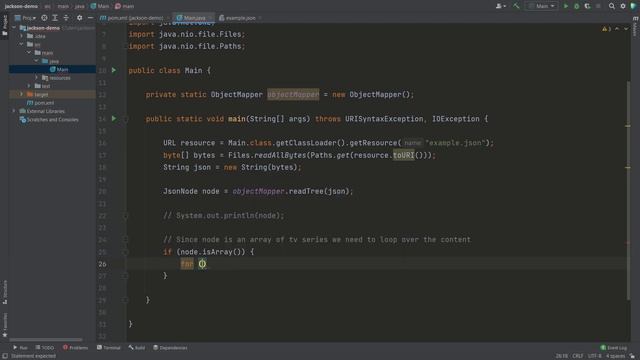
Task: Click the Build project hammer icon
Action: pyautogui.click(x=516, y=6)
